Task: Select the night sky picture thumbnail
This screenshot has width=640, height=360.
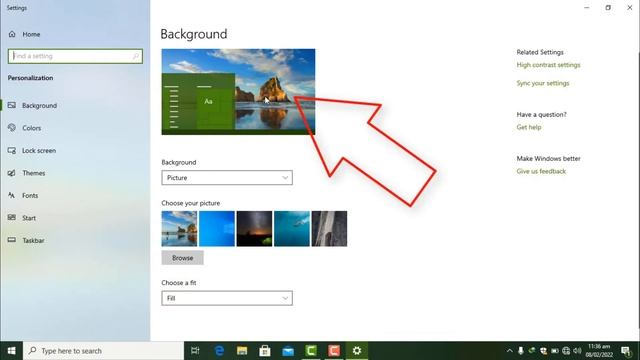Action: 254,229
